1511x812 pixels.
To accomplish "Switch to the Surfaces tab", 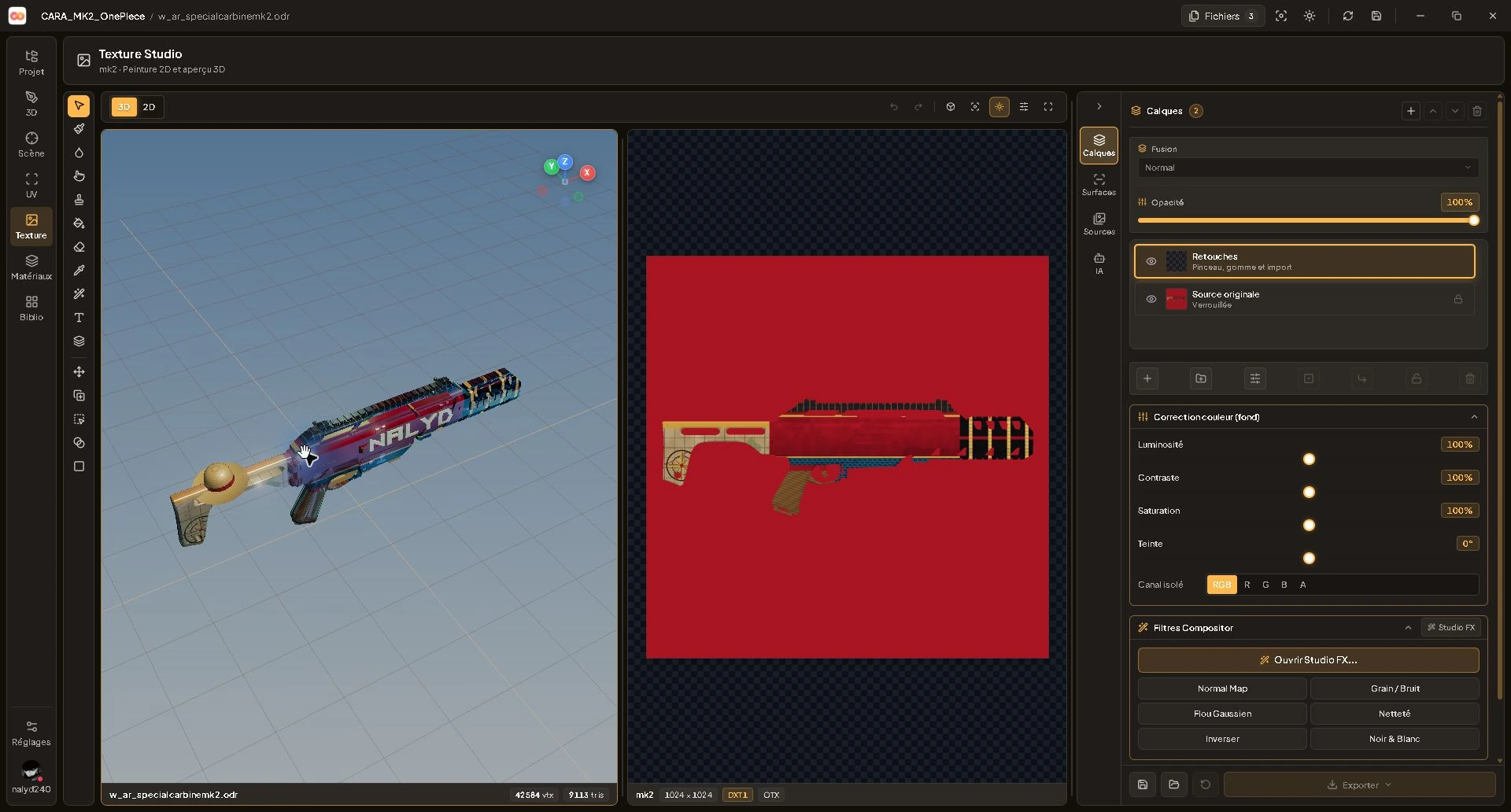I will 1099,185.
